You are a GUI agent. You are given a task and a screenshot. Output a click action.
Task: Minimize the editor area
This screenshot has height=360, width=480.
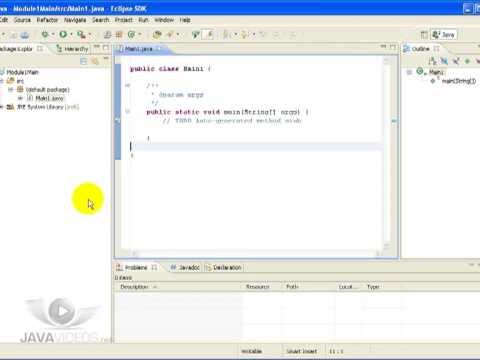tap(384, 46)
